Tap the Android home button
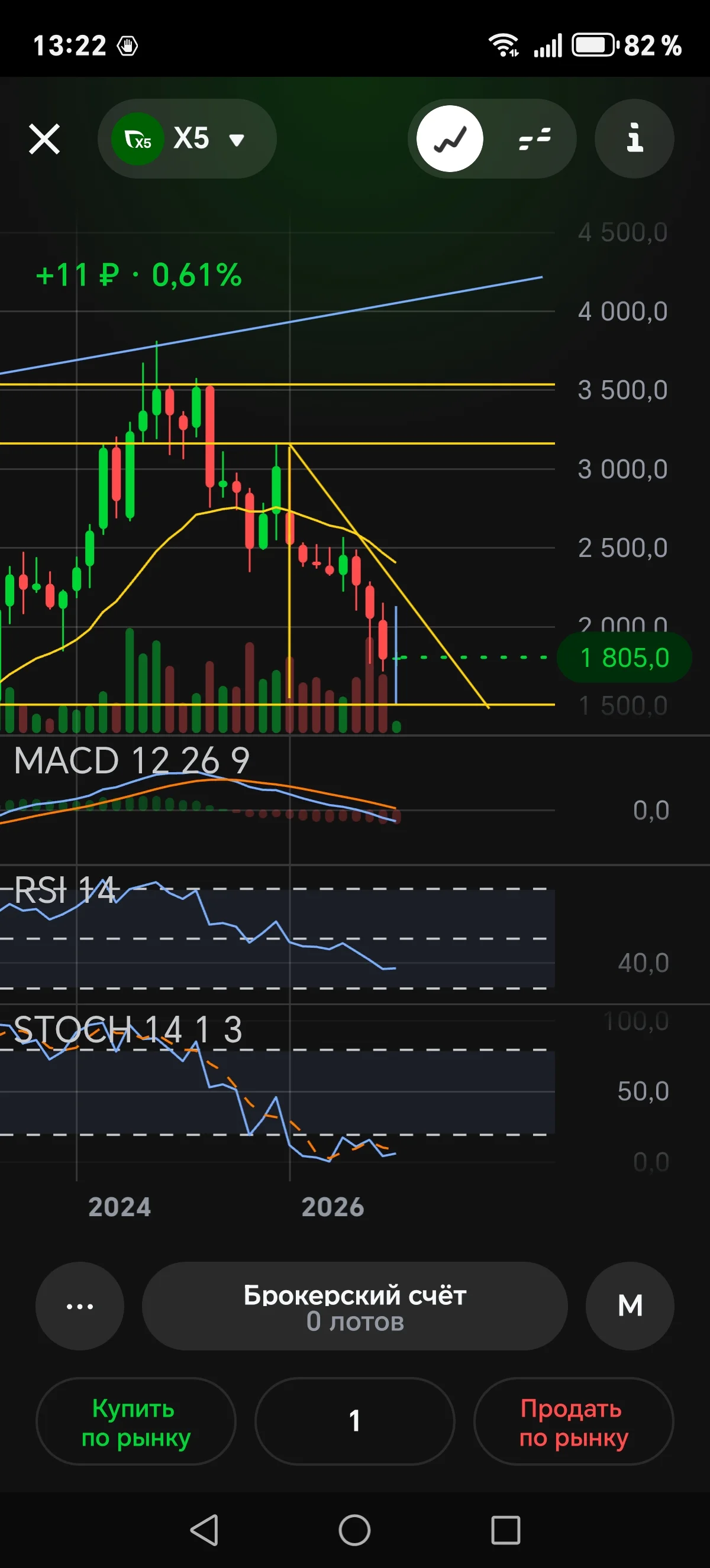 pos(355,1530)
